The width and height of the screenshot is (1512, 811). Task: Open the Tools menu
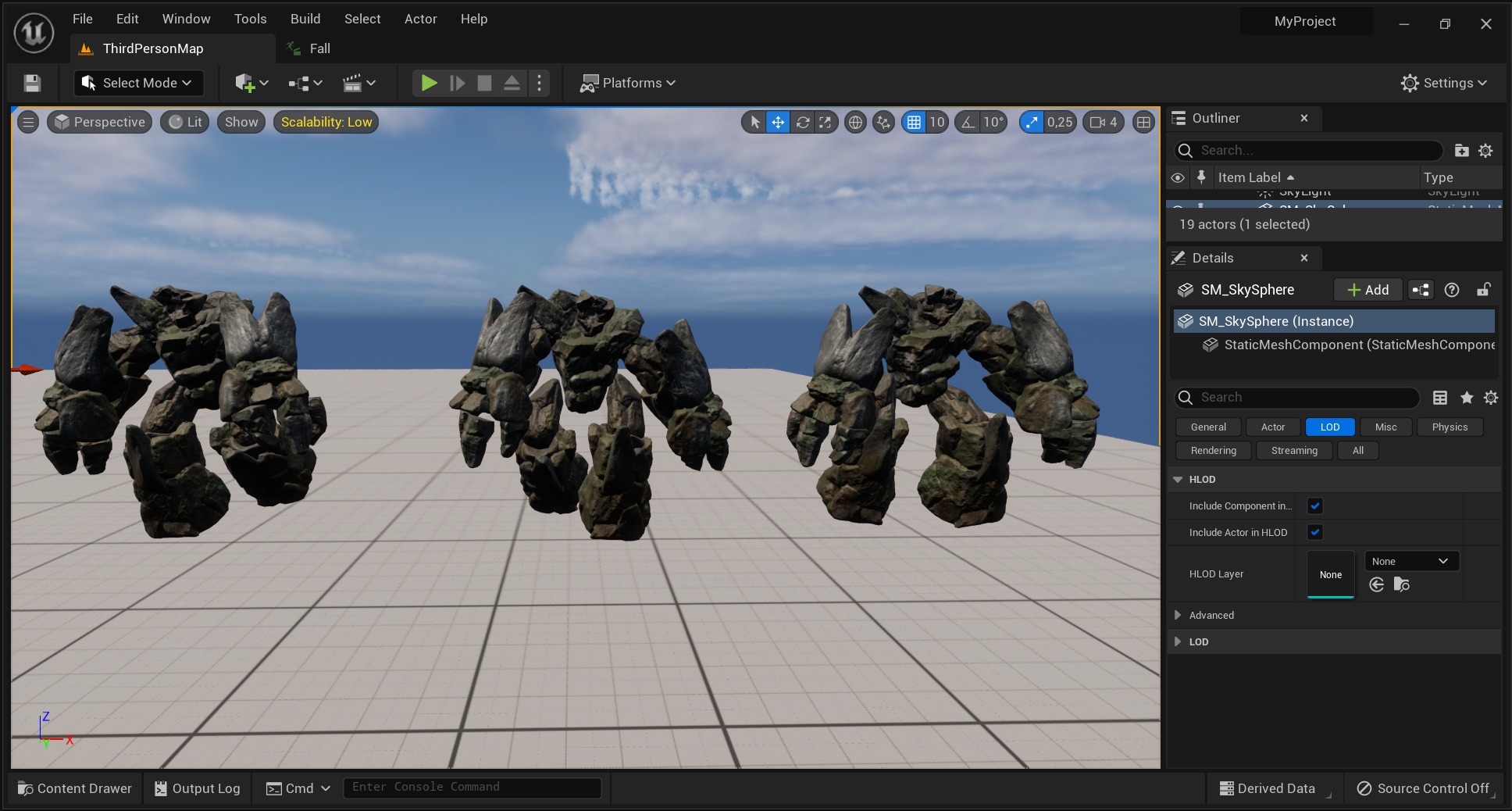[250, 19]
